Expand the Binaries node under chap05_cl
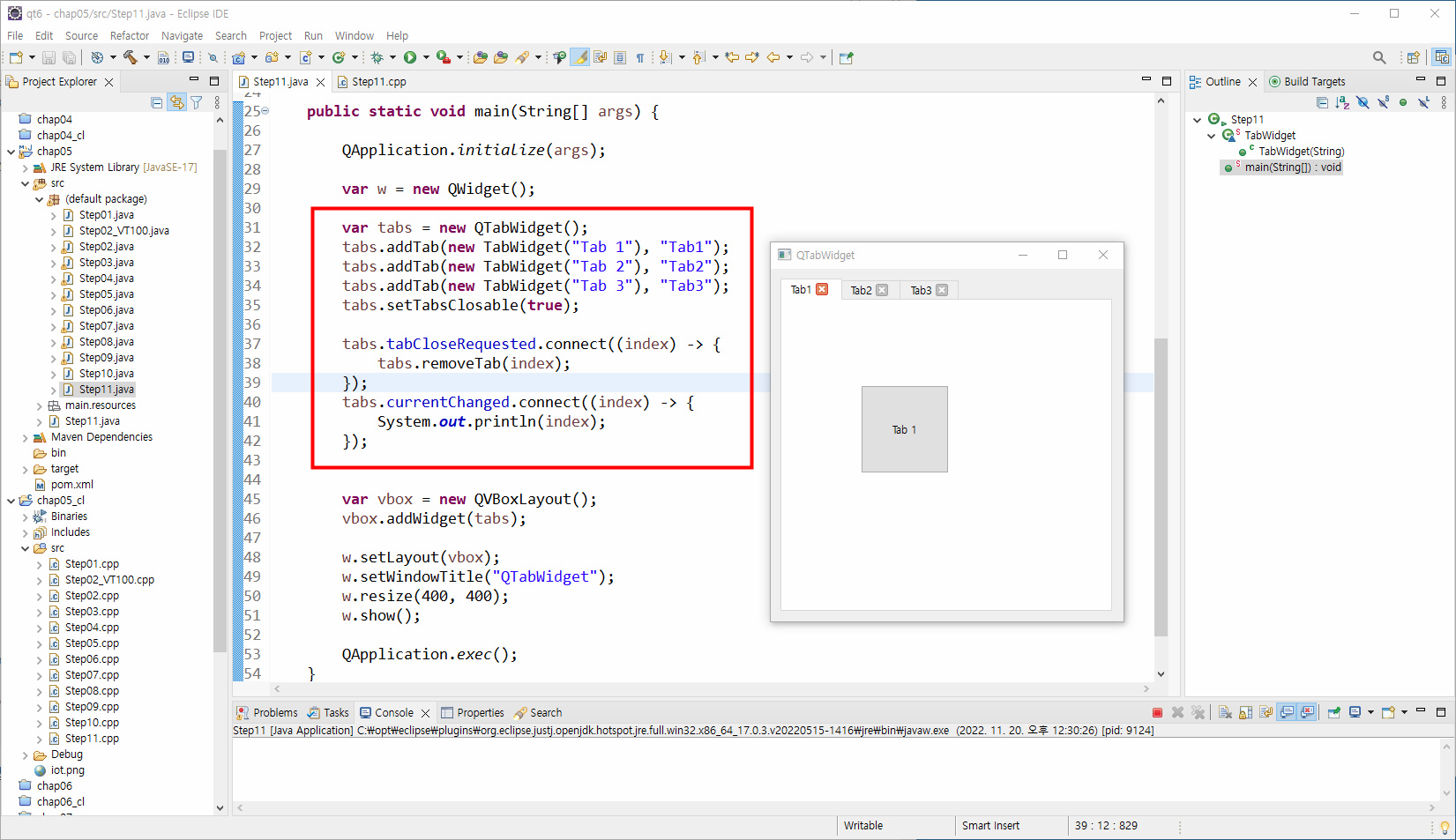The height and width of the screenshot is (840, 1456). click(26, 517)
